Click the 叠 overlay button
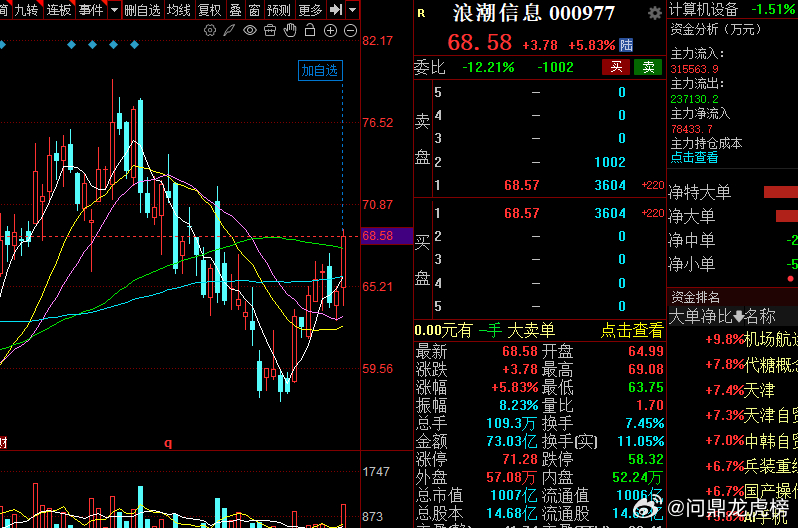 (236, 10)
